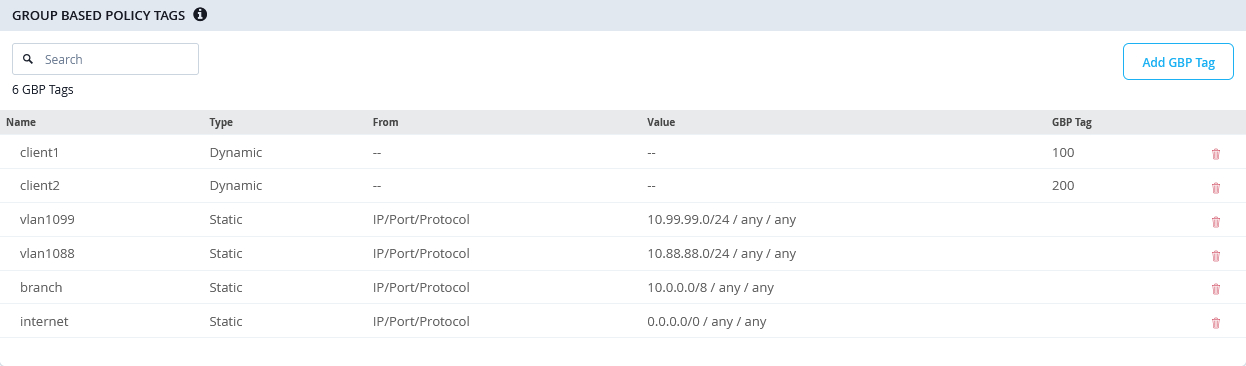
Task: Delete the branch tag via trash icon
Action: [1216, 288]
